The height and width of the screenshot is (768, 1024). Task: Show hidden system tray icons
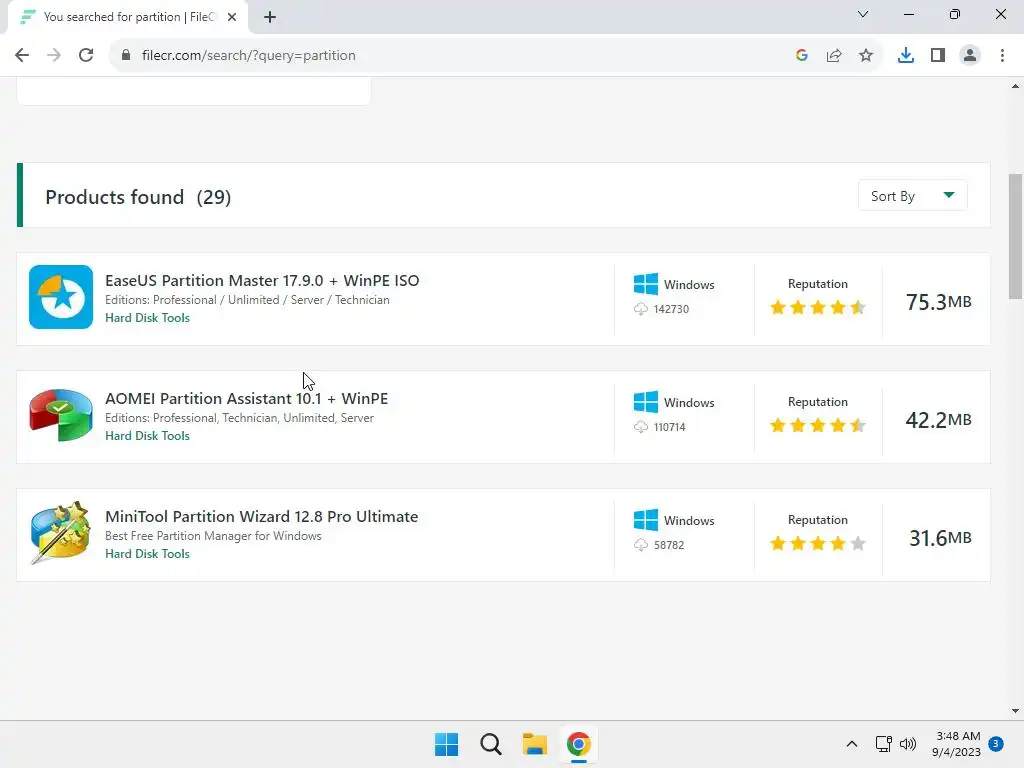(x=852, y=744)
